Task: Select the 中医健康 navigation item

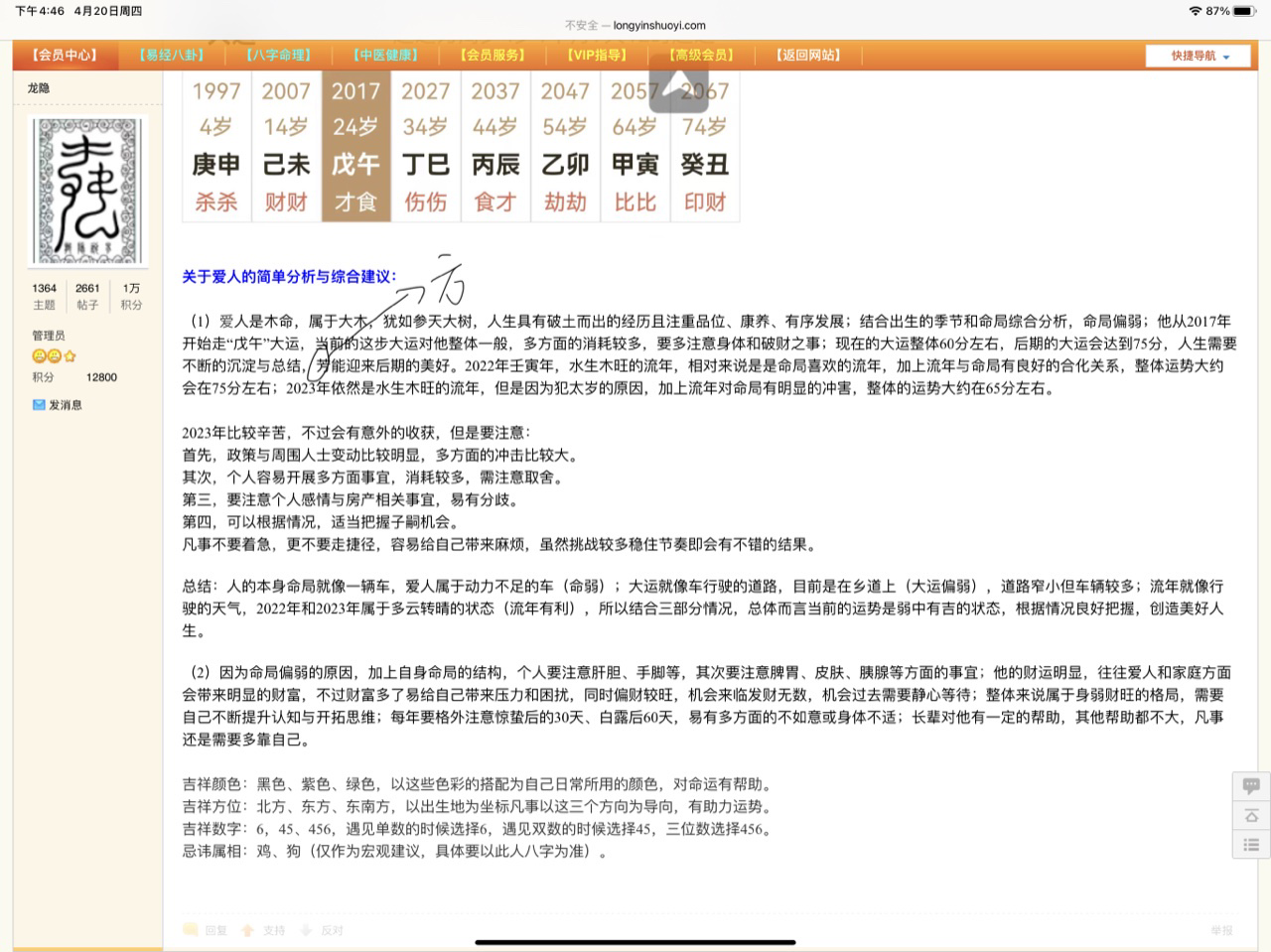Action: [x=385, y=56]
